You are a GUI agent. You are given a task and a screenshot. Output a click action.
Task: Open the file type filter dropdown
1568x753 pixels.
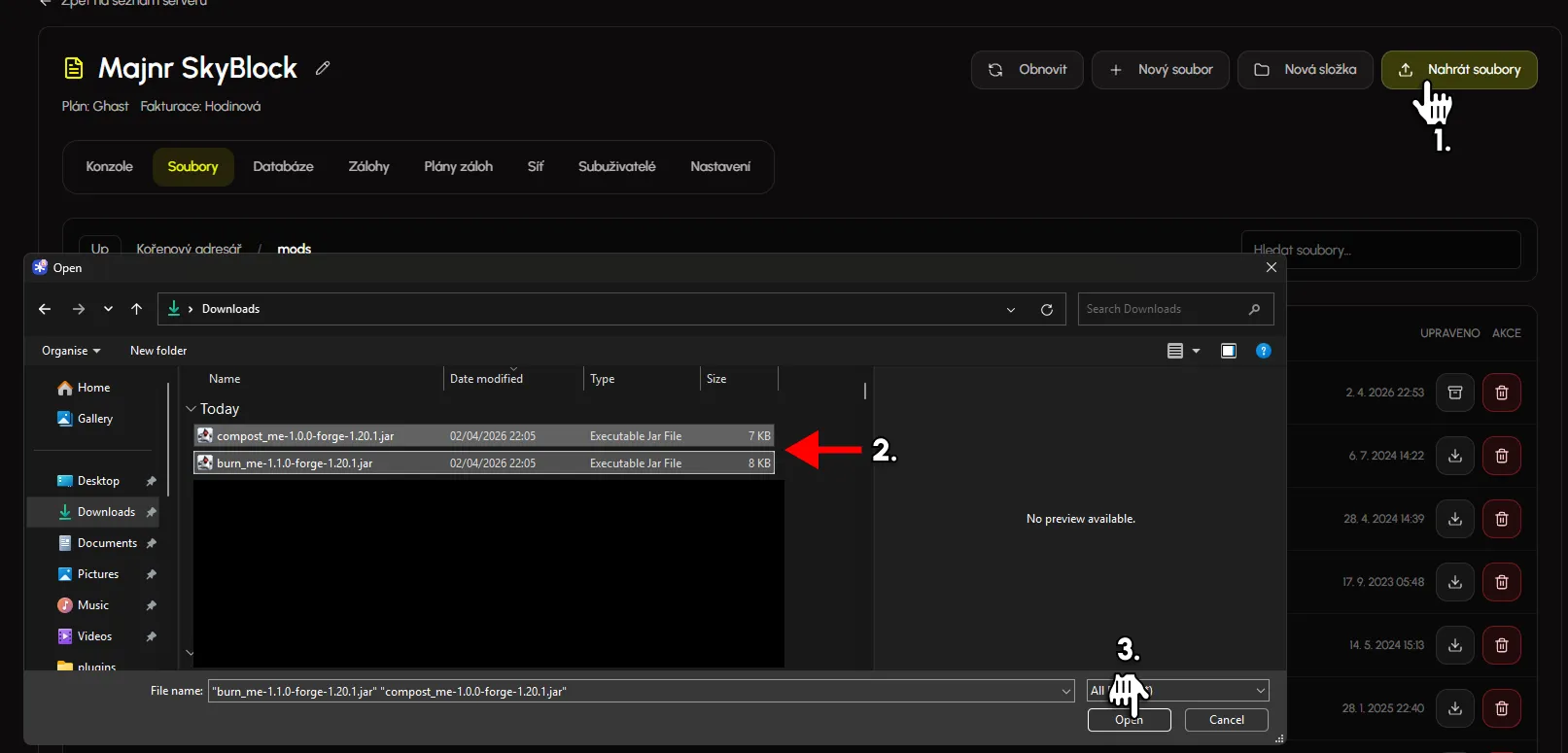pyautogui.click(x=1177, y=691)
